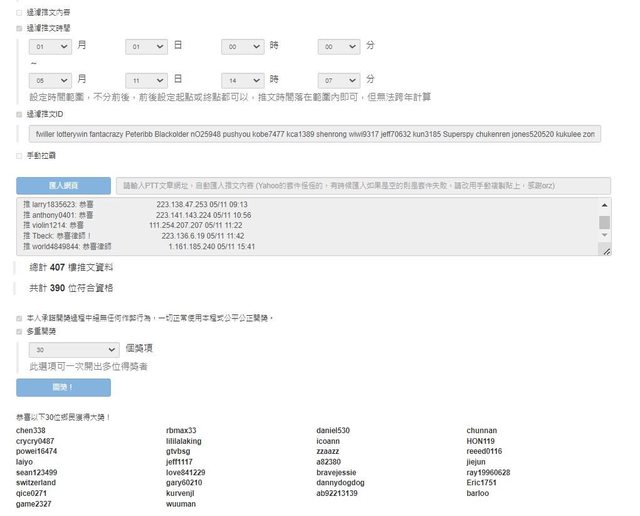Check the fair-draw promise checkbox (本人承諾)

[x=19, y=318]
